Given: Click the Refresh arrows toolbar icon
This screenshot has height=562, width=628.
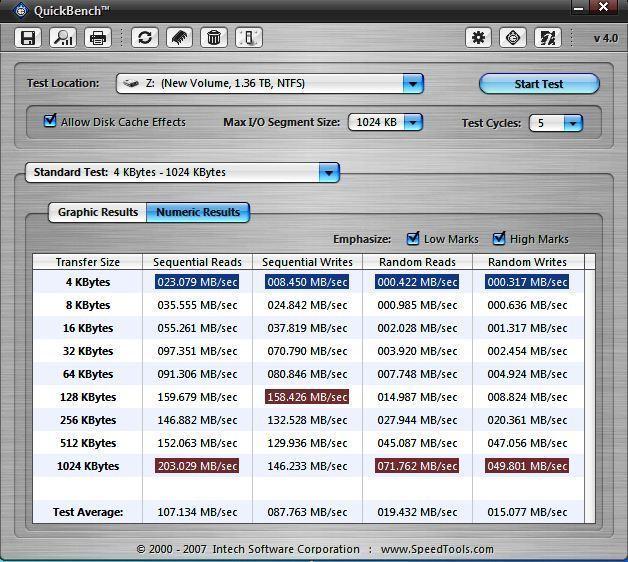Looking at the screenshot, I should click(x=145, y=38).
